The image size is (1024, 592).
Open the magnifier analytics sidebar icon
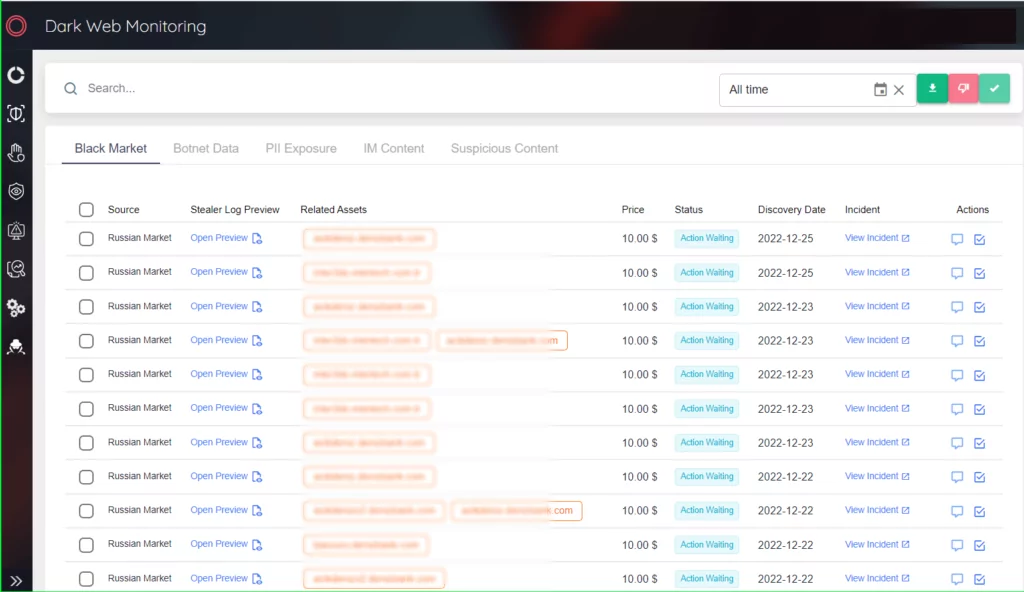coord(16,269)
